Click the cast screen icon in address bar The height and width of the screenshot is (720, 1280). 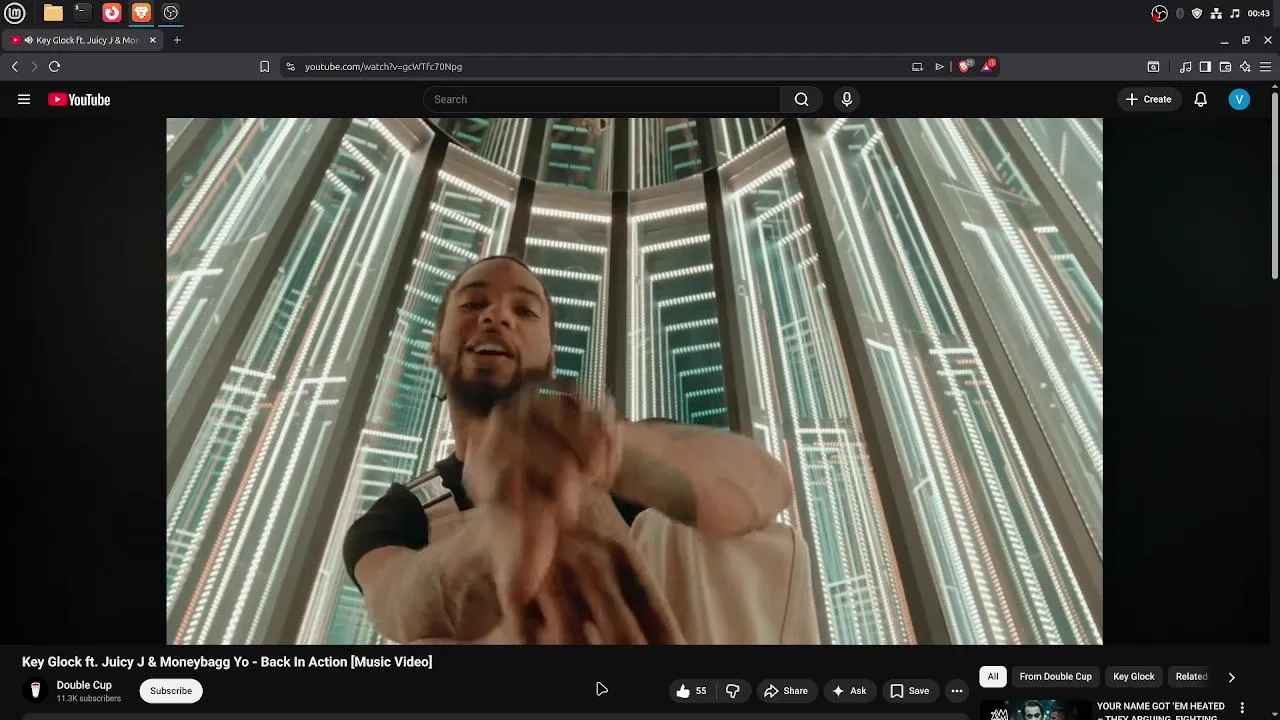pyautogui.click(x=917, y=67)
